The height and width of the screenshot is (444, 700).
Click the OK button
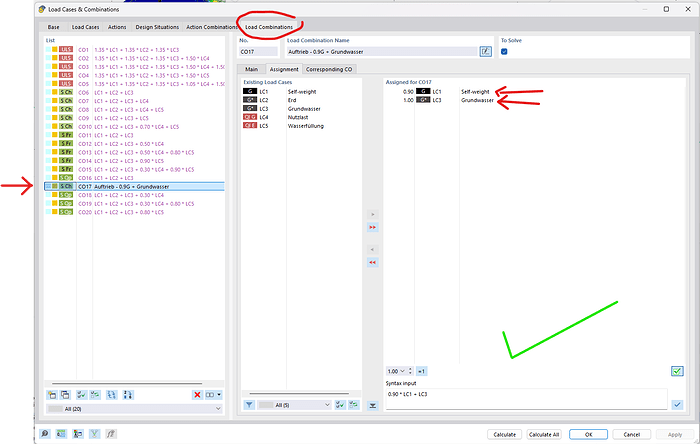(588, 434)
